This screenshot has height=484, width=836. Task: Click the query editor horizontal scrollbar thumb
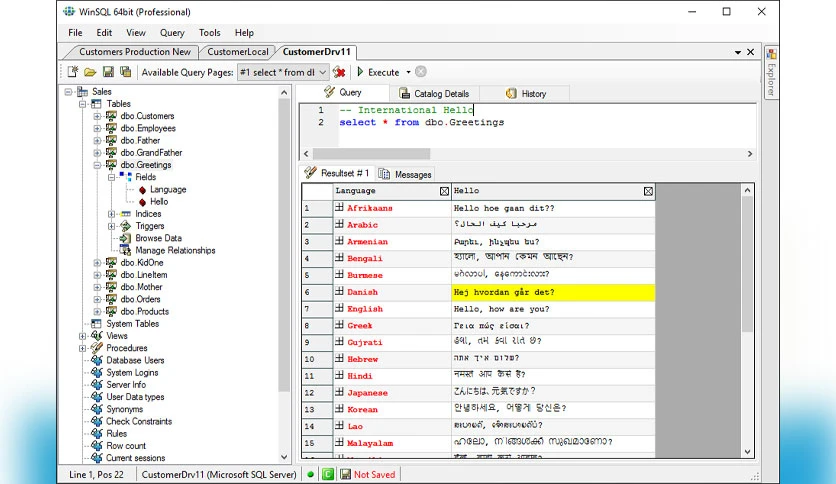coord(371,154)
